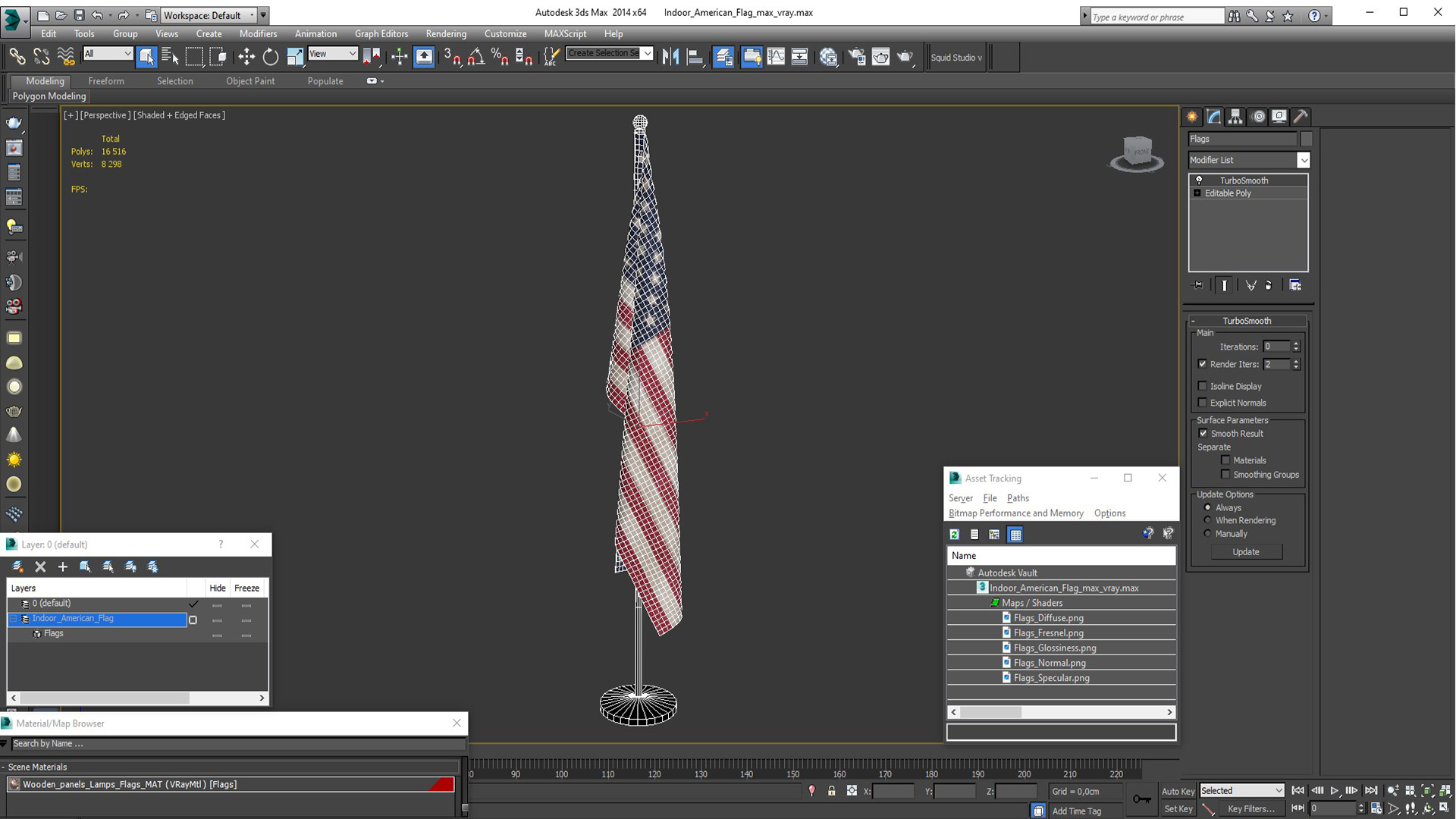Screen dimensions: 1456x819
Task: Collapse the TurboSmooth rollout
Action: 1247,321
